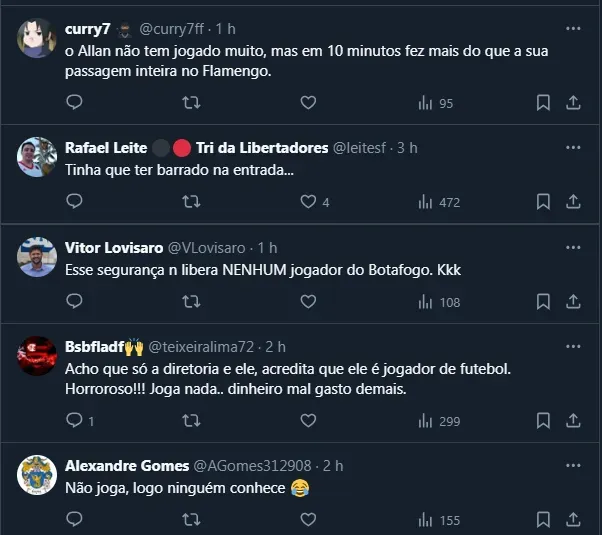The width and height of the screenshot is (602, 535).
Task: View analytics on Alexandre Gomes's tweet
Action: click(438, 519)
